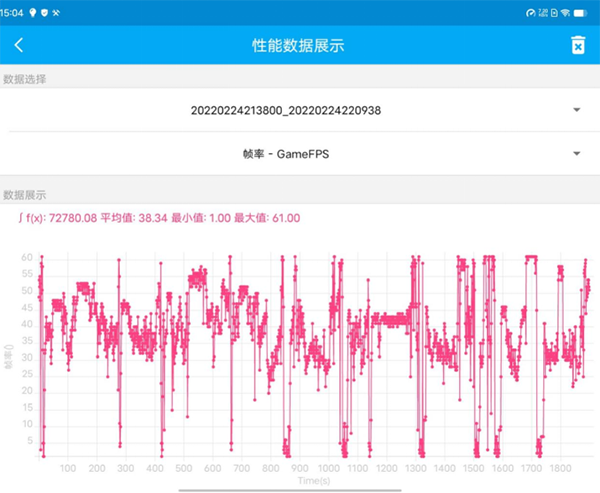
Task: Delete data with the trash can icon
Action: [x=577, y=45]
